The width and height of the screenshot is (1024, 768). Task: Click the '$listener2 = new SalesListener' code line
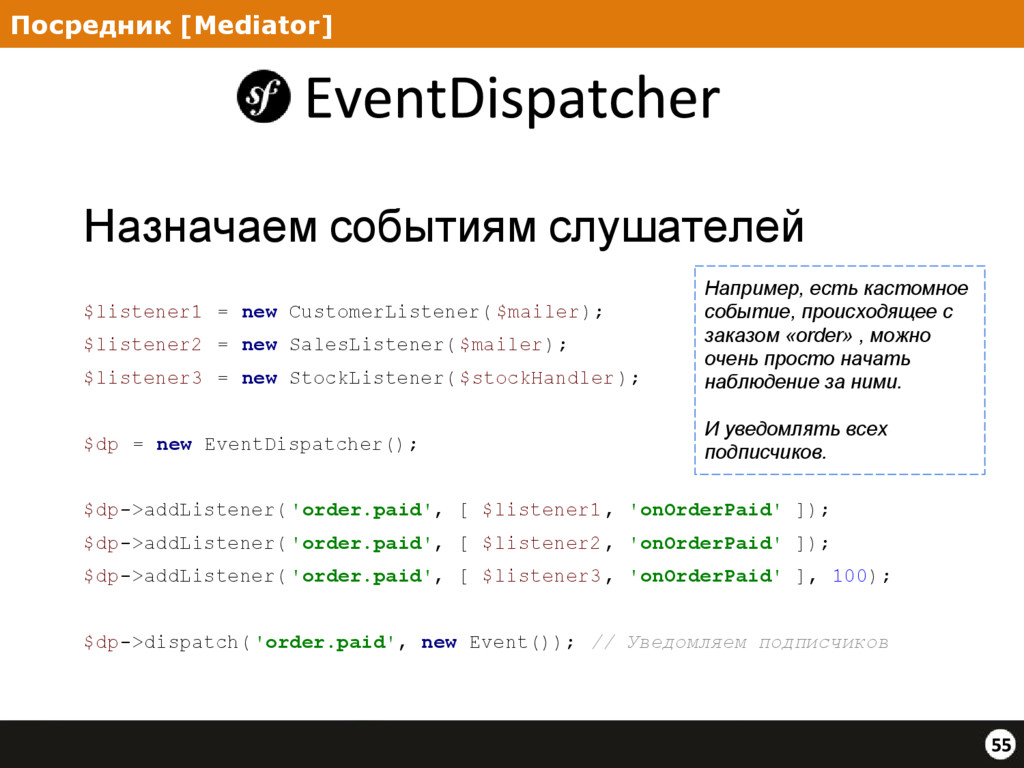point(325,344)
